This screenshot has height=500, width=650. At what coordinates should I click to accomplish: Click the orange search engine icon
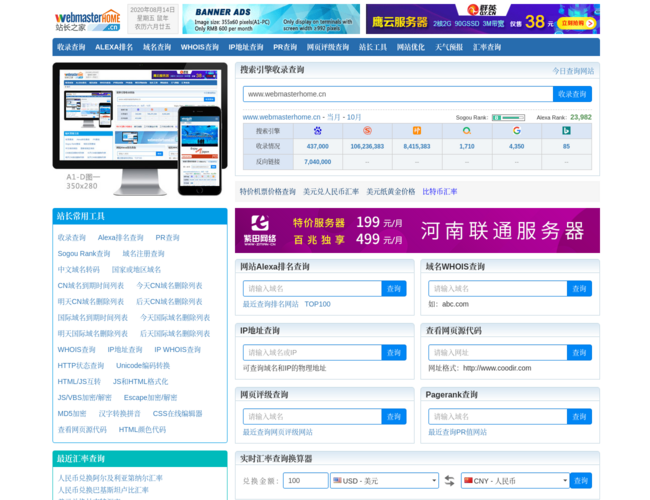pyautogui.click(x=417, y=131)
